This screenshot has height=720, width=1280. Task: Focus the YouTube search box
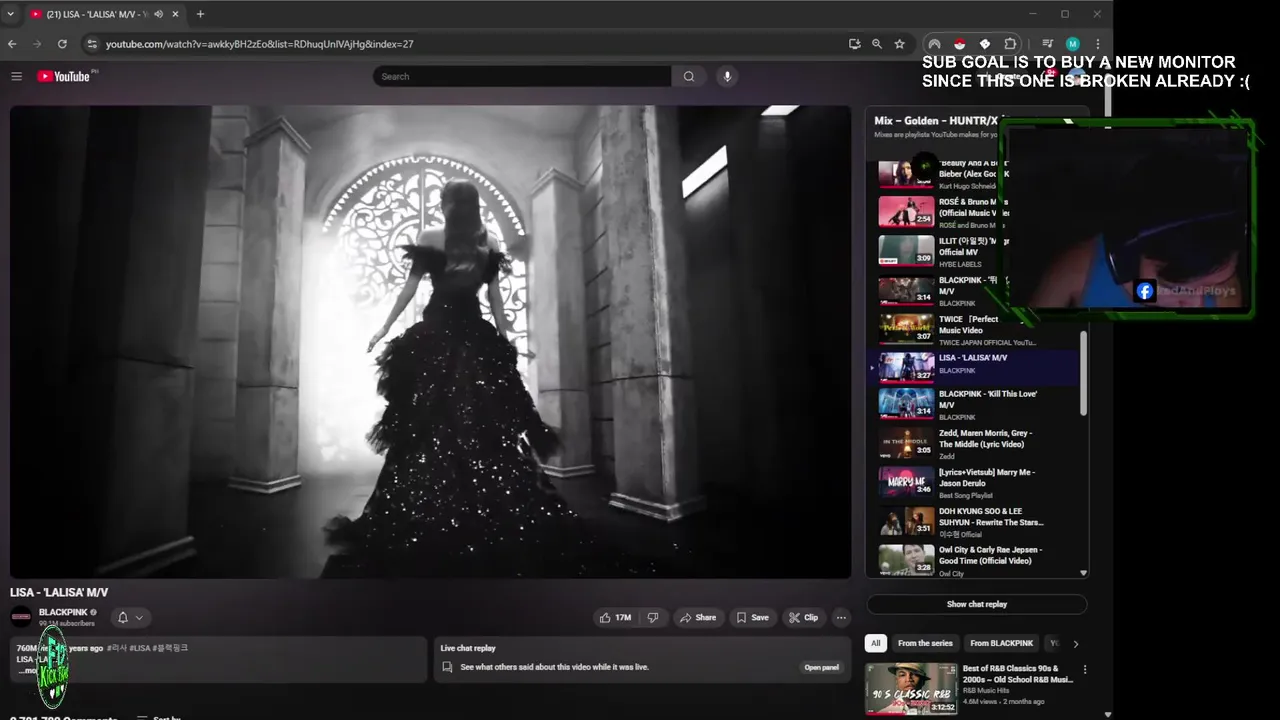click(x=522, y=76)
